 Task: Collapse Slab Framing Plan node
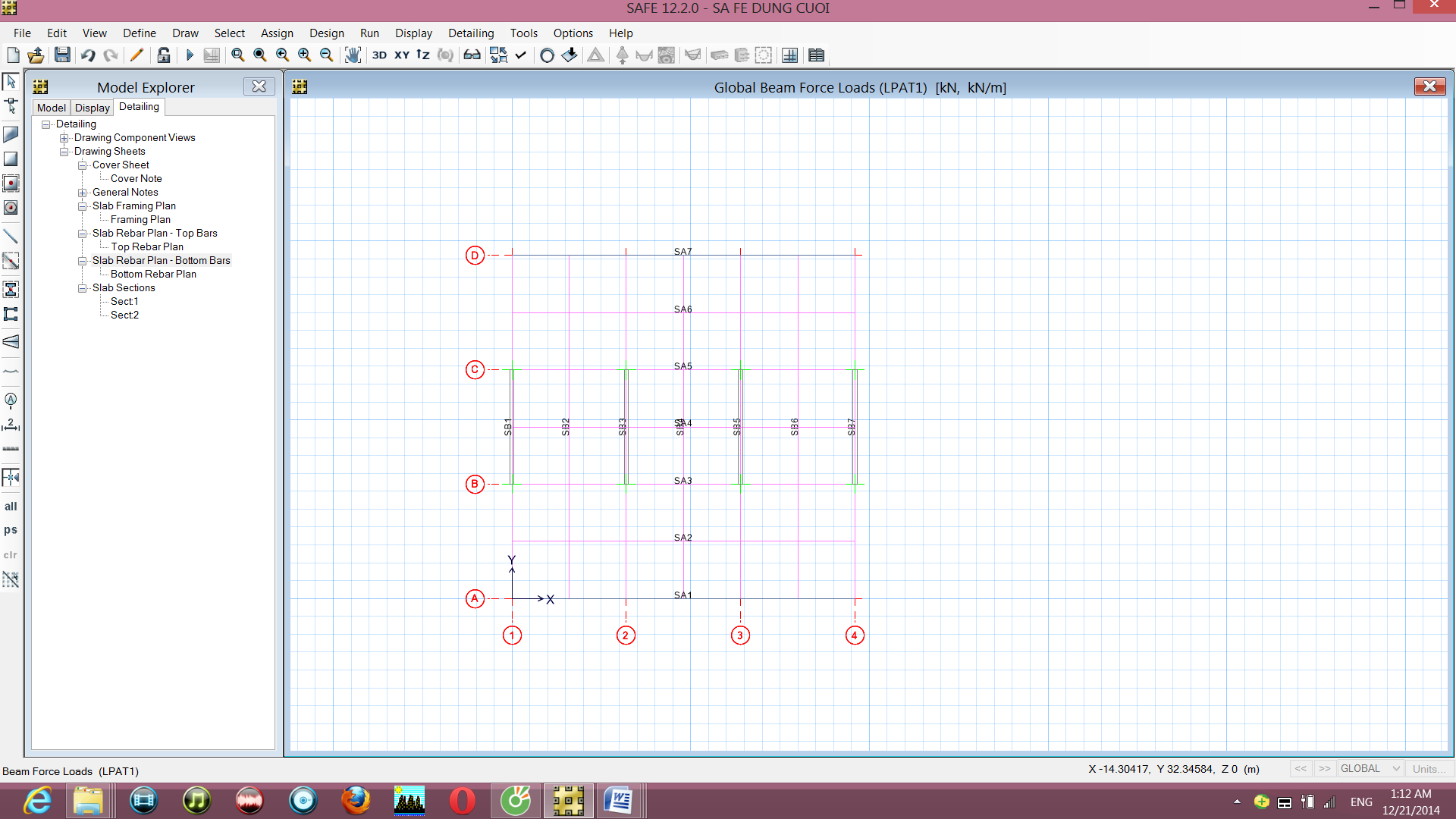click(83, 206)
